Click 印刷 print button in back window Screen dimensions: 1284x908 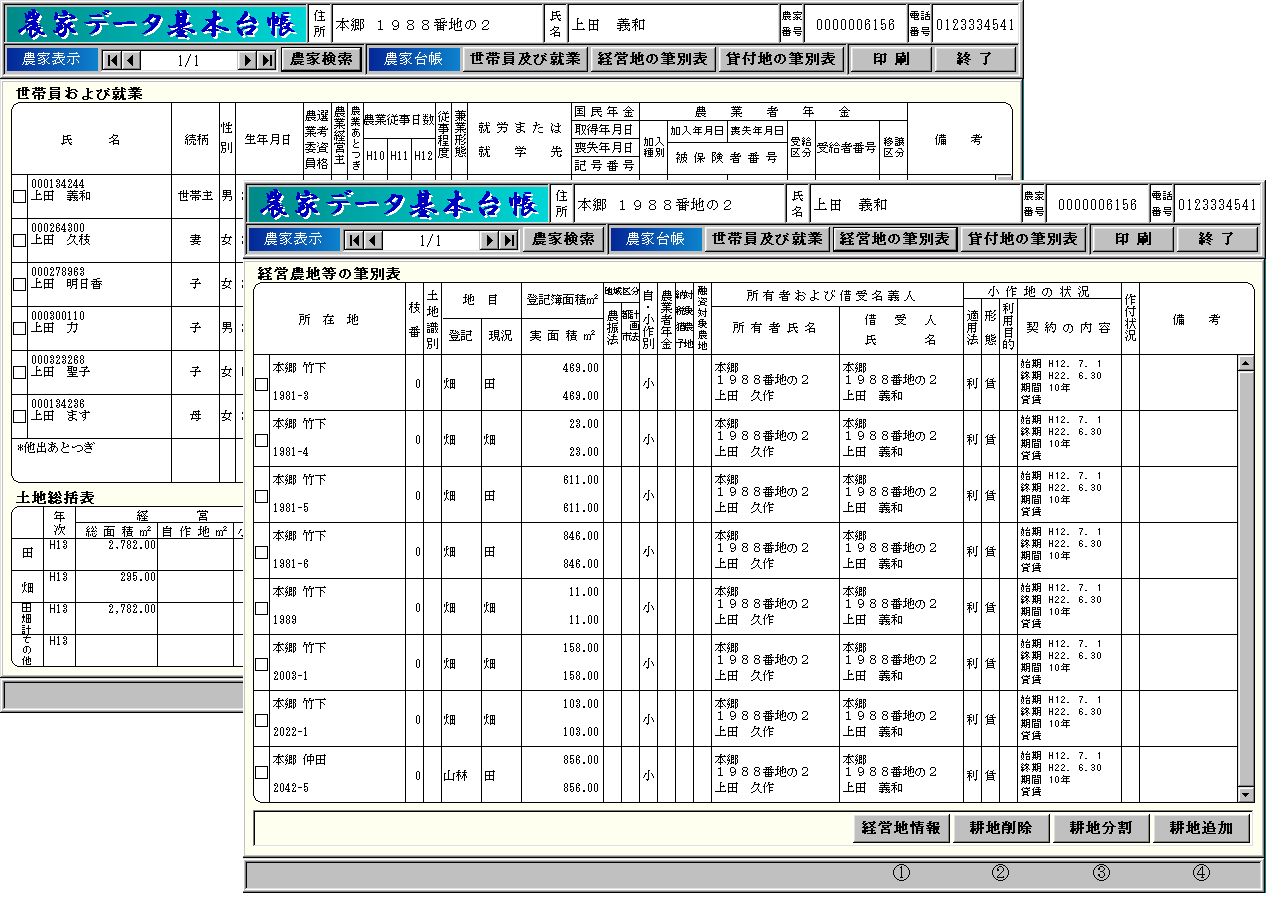point(890,59)
